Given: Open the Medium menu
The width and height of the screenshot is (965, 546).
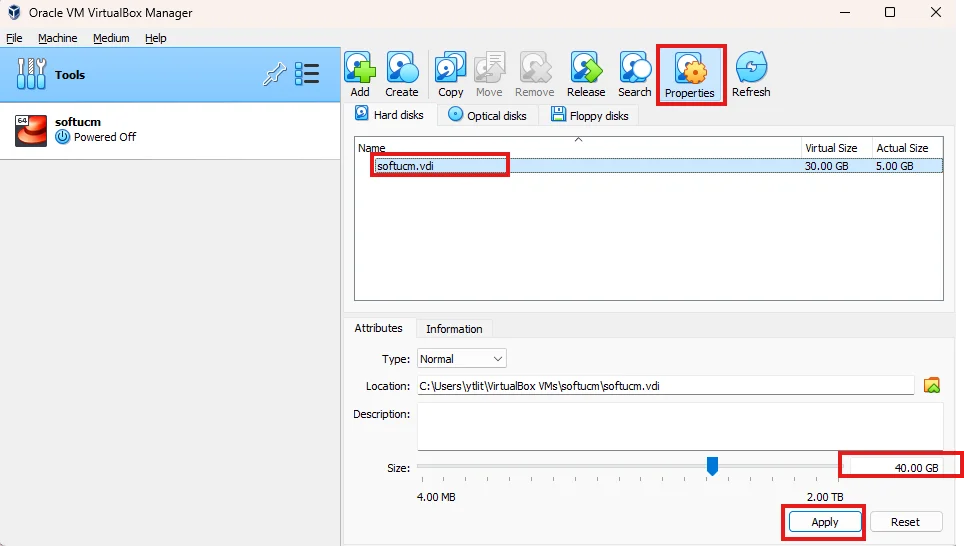Looking at the screenshot, I should coord(111,38).
